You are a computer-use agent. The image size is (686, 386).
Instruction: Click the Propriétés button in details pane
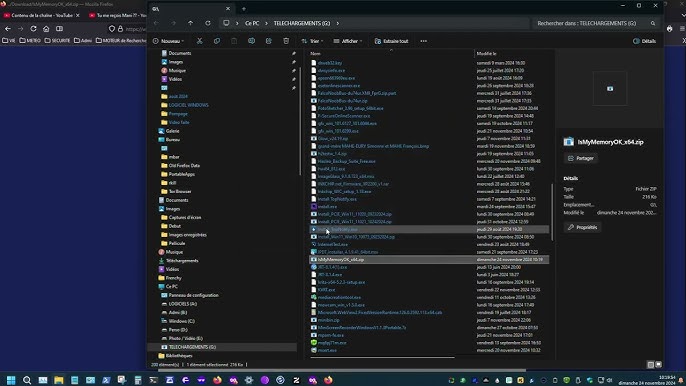click(x=582, y=228)
